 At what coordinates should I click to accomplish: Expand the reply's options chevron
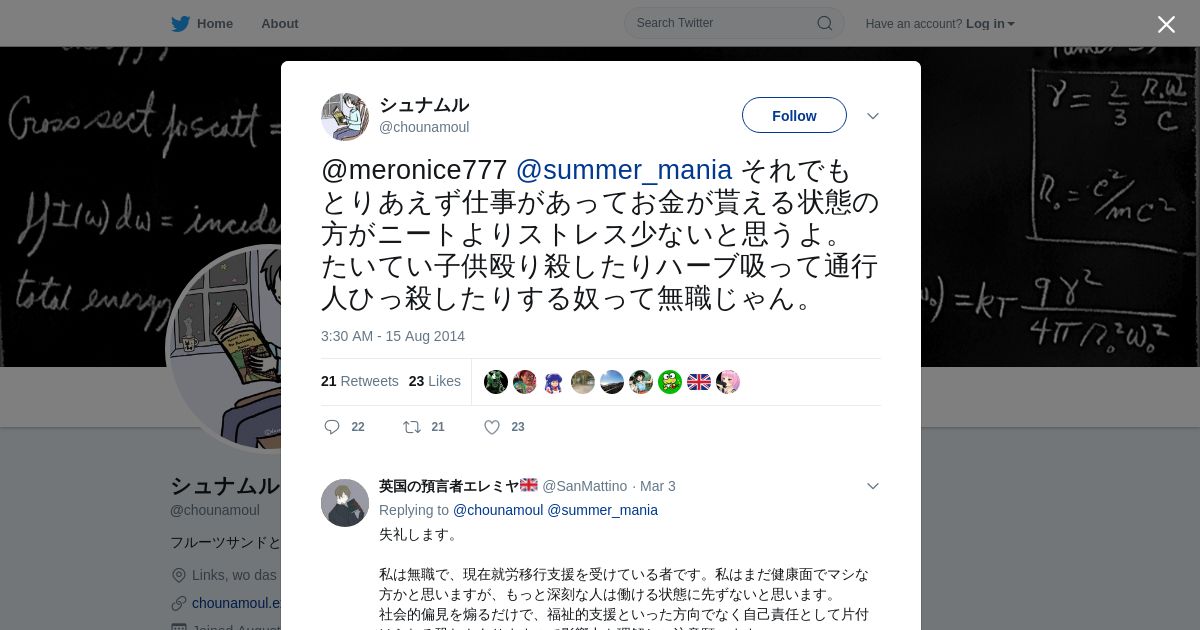pos(873,486)
